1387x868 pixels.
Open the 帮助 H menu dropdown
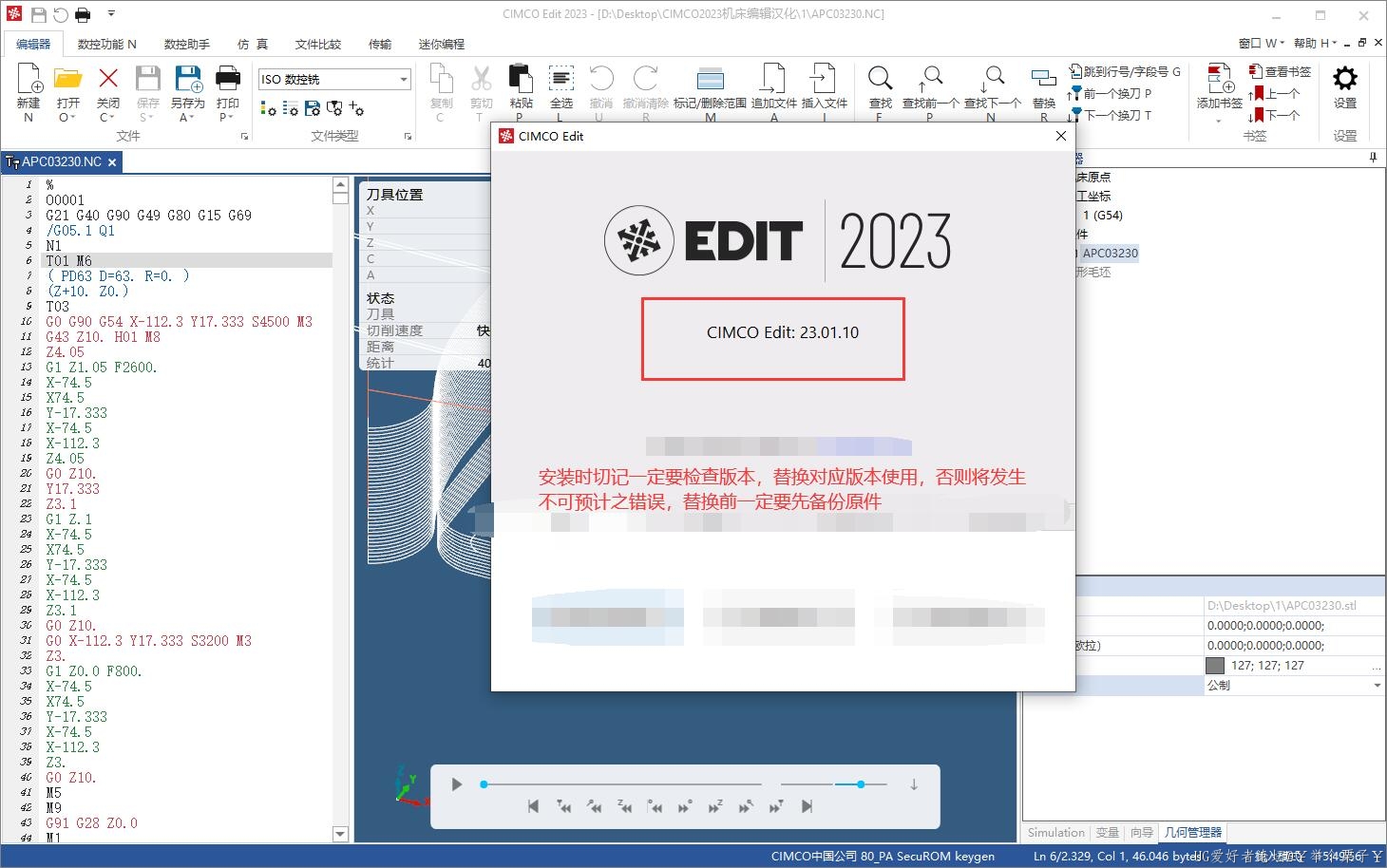[x=1315, y=43]
